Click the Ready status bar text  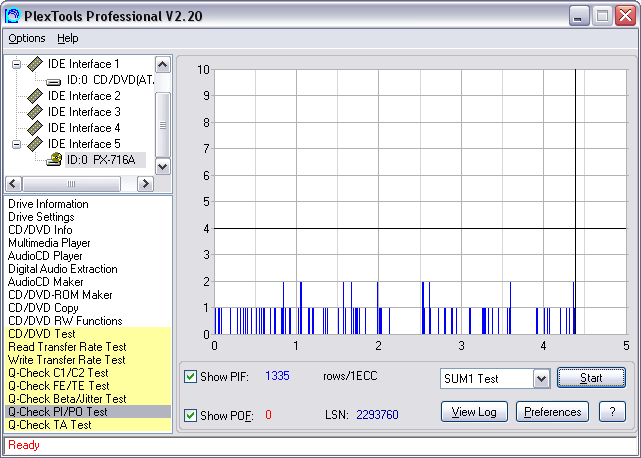(x=24, y=445)
